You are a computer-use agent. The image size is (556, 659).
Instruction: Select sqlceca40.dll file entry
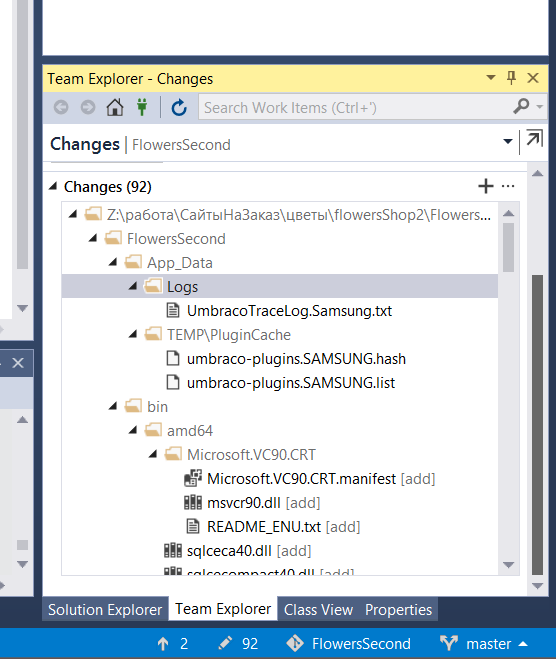(x=229, y=550)
